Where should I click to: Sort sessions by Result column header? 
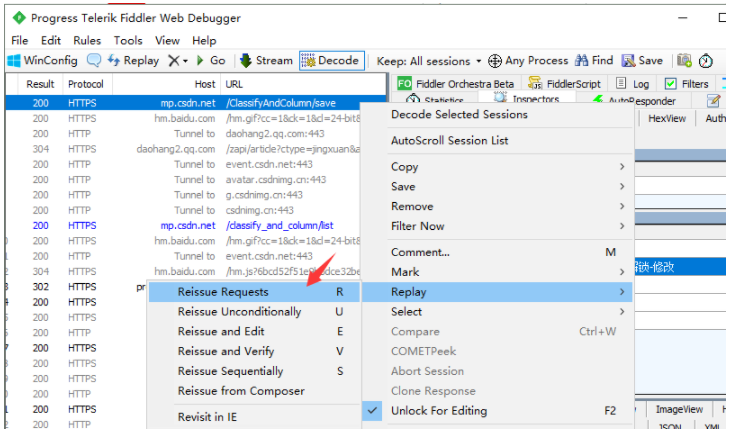click(x=40, y=84)
